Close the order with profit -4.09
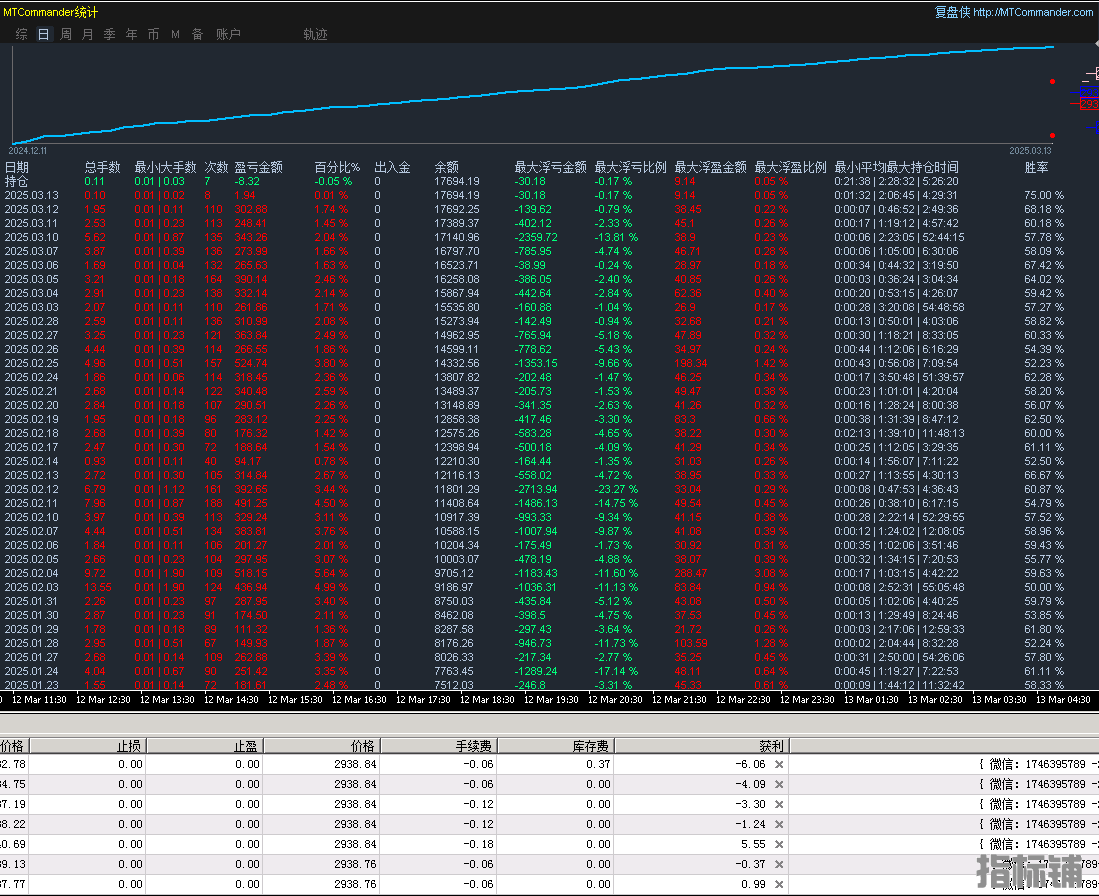 click(x=779, y=785)
